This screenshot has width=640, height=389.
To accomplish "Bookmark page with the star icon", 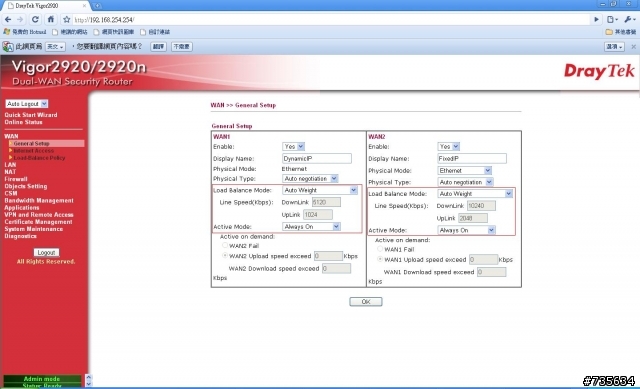I will [67, 19].
